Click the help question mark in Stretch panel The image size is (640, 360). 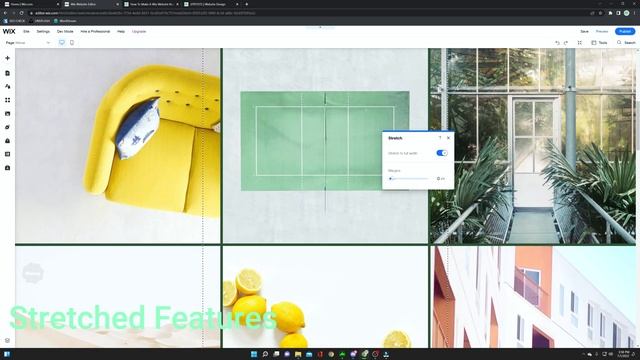440,138
